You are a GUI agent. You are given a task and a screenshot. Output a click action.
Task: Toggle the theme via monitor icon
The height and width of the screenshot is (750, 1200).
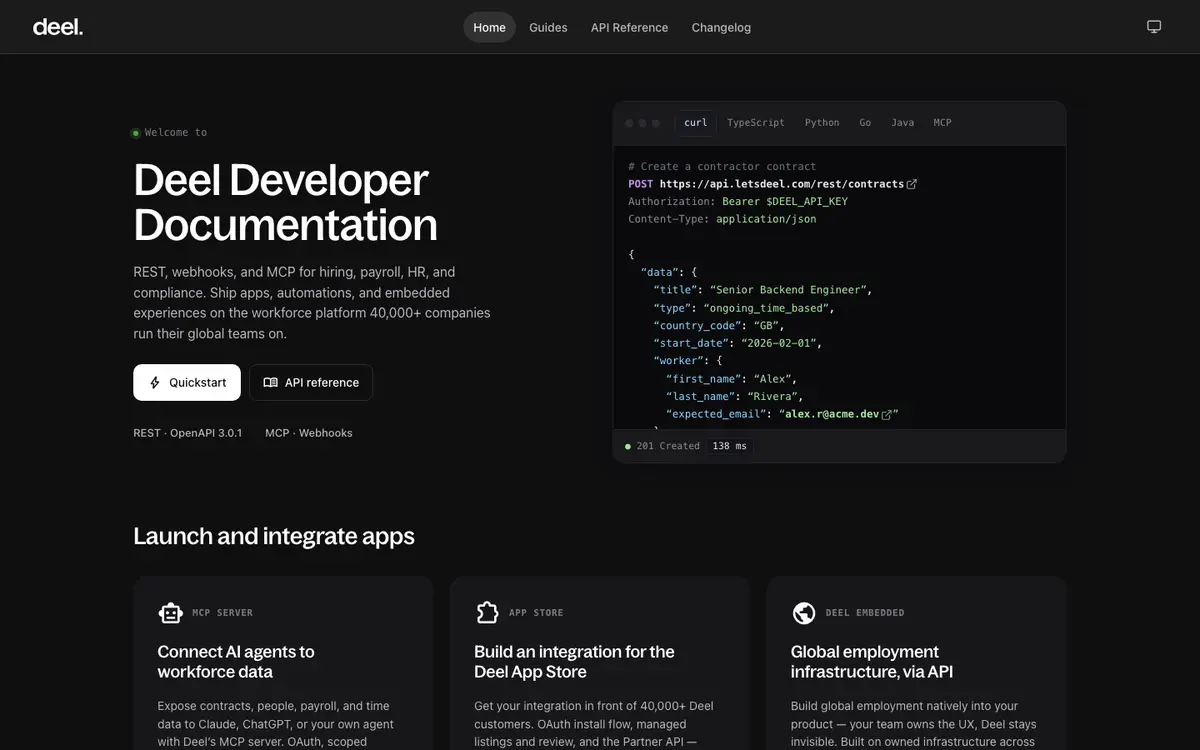pos(1154,27)
